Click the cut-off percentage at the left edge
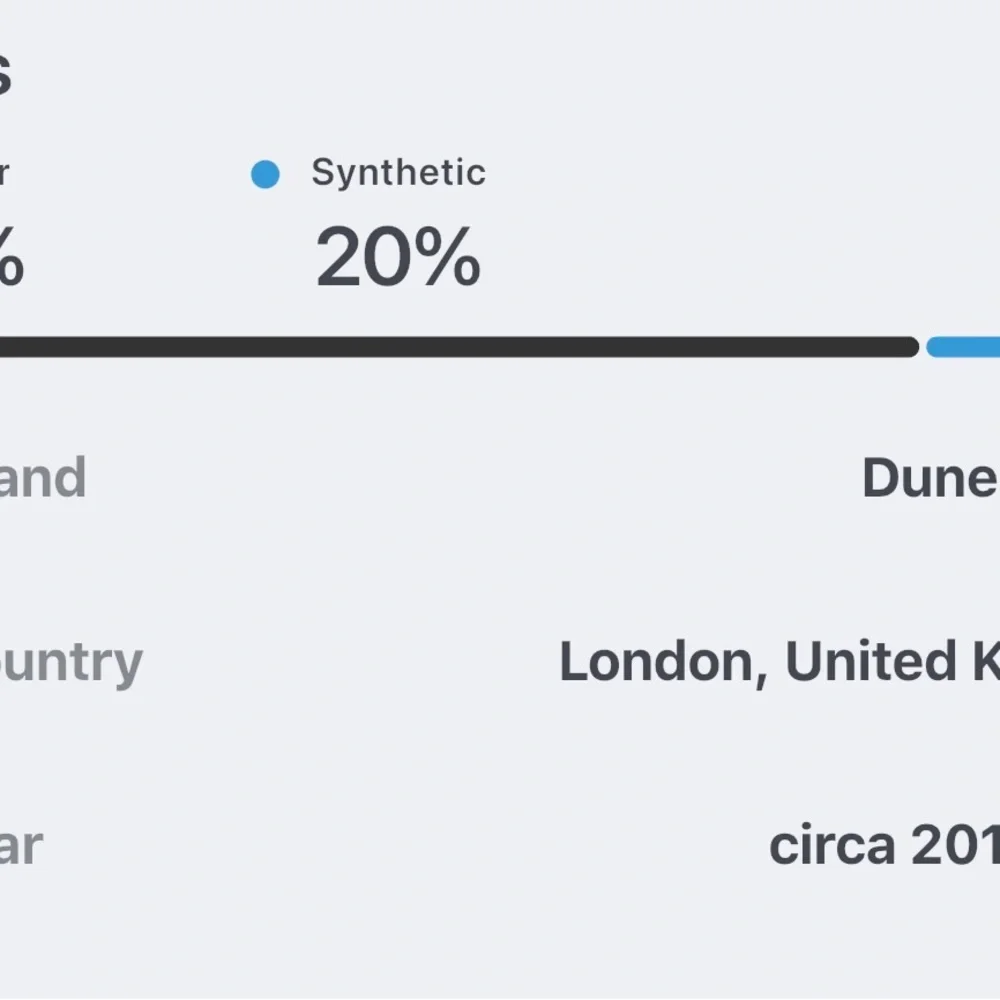The width and height of the screenshot is (1000, 1000). pos(10,260)
